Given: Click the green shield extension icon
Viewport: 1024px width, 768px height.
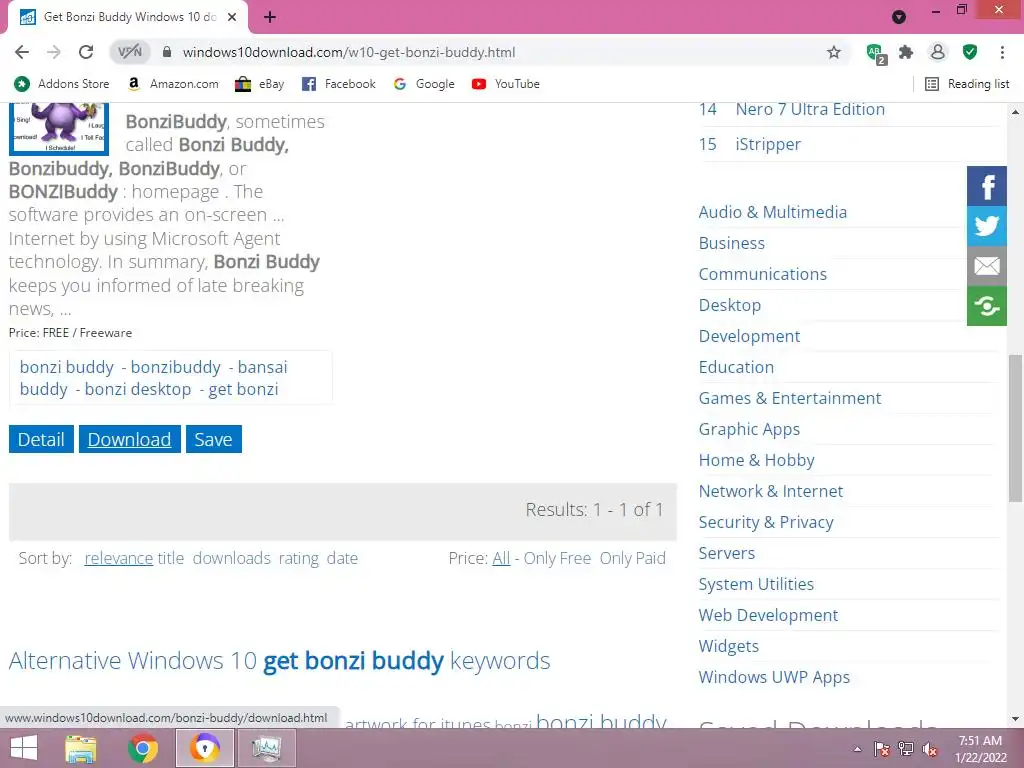Looking at the screenshot, I should (x=970, y=52).
